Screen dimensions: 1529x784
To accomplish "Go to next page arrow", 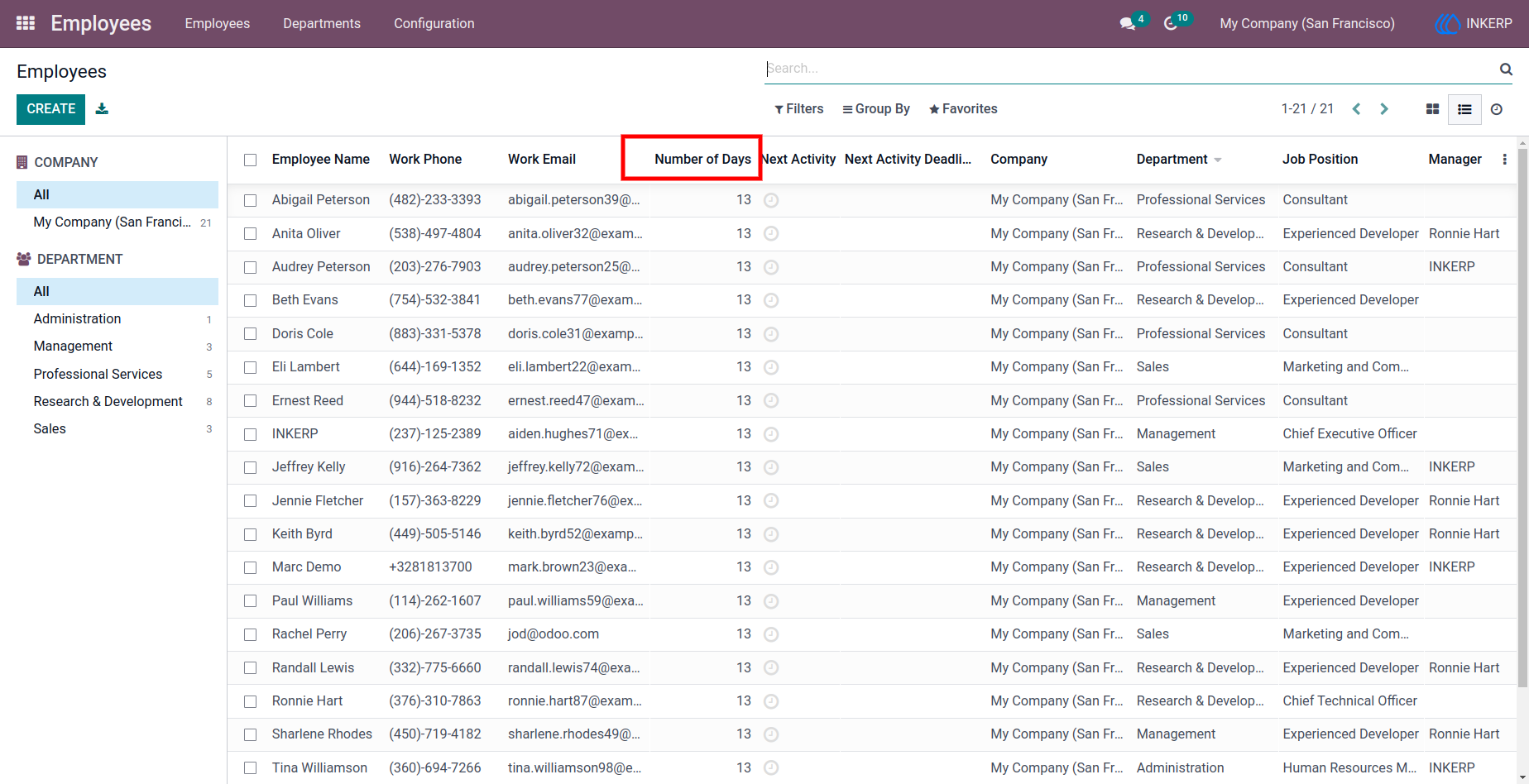I will click(1384, 109).
